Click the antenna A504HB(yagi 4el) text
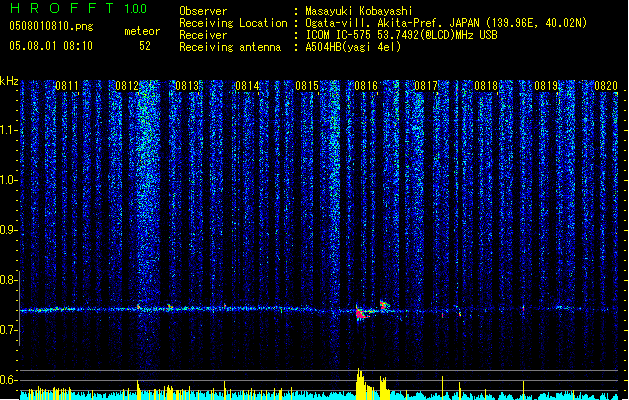This screenshot has height=400, width=629. (353, 47)
